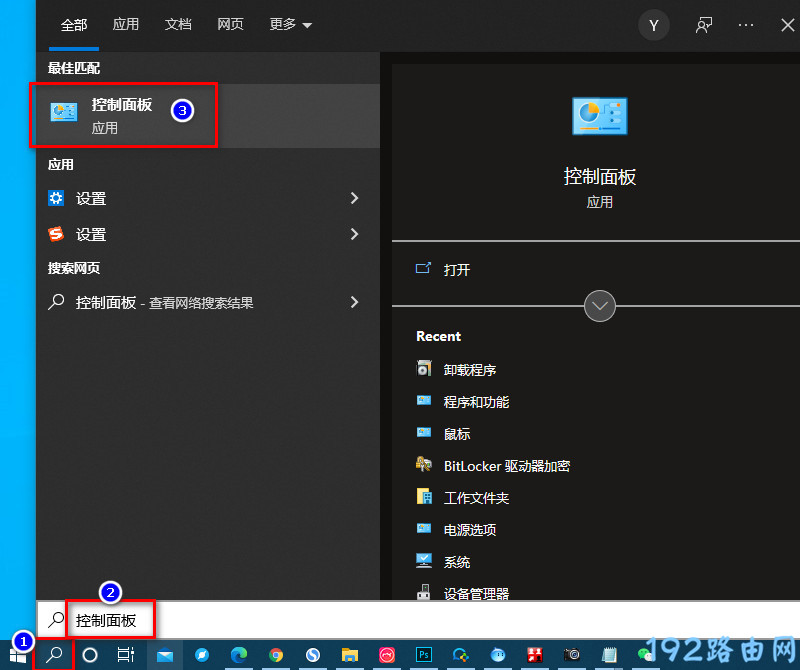Viewport: 800px width, 670px height.
Task: Open the Windows Start menu
Action: click(18, 655)
